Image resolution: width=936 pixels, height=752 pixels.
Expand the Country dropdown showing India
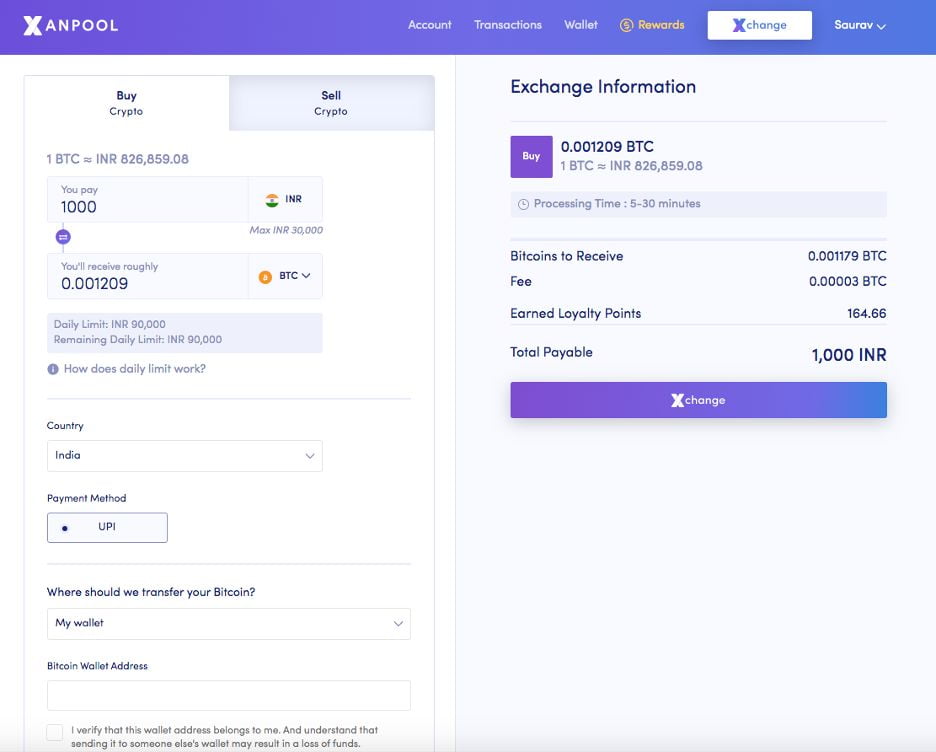pos(185,456)
